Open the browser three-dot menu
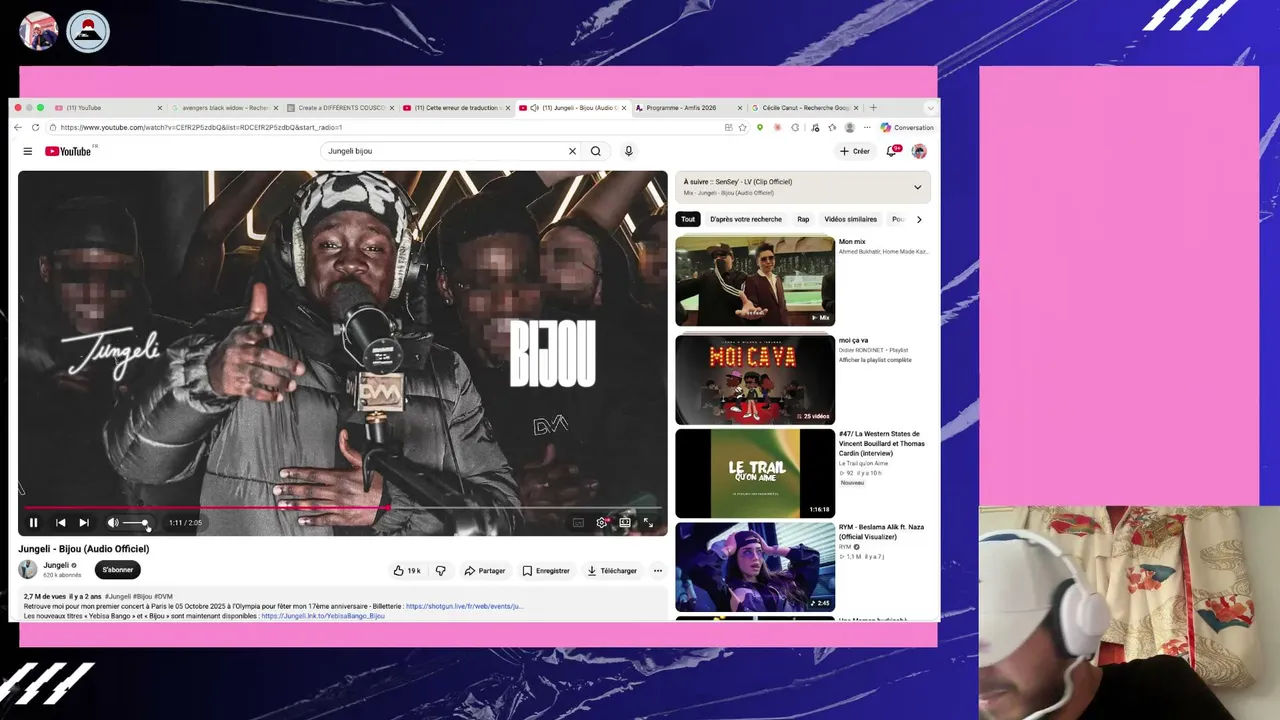The height and width of the screenshot is (720, 1280). pyautogui.click(x=867, y=127)
